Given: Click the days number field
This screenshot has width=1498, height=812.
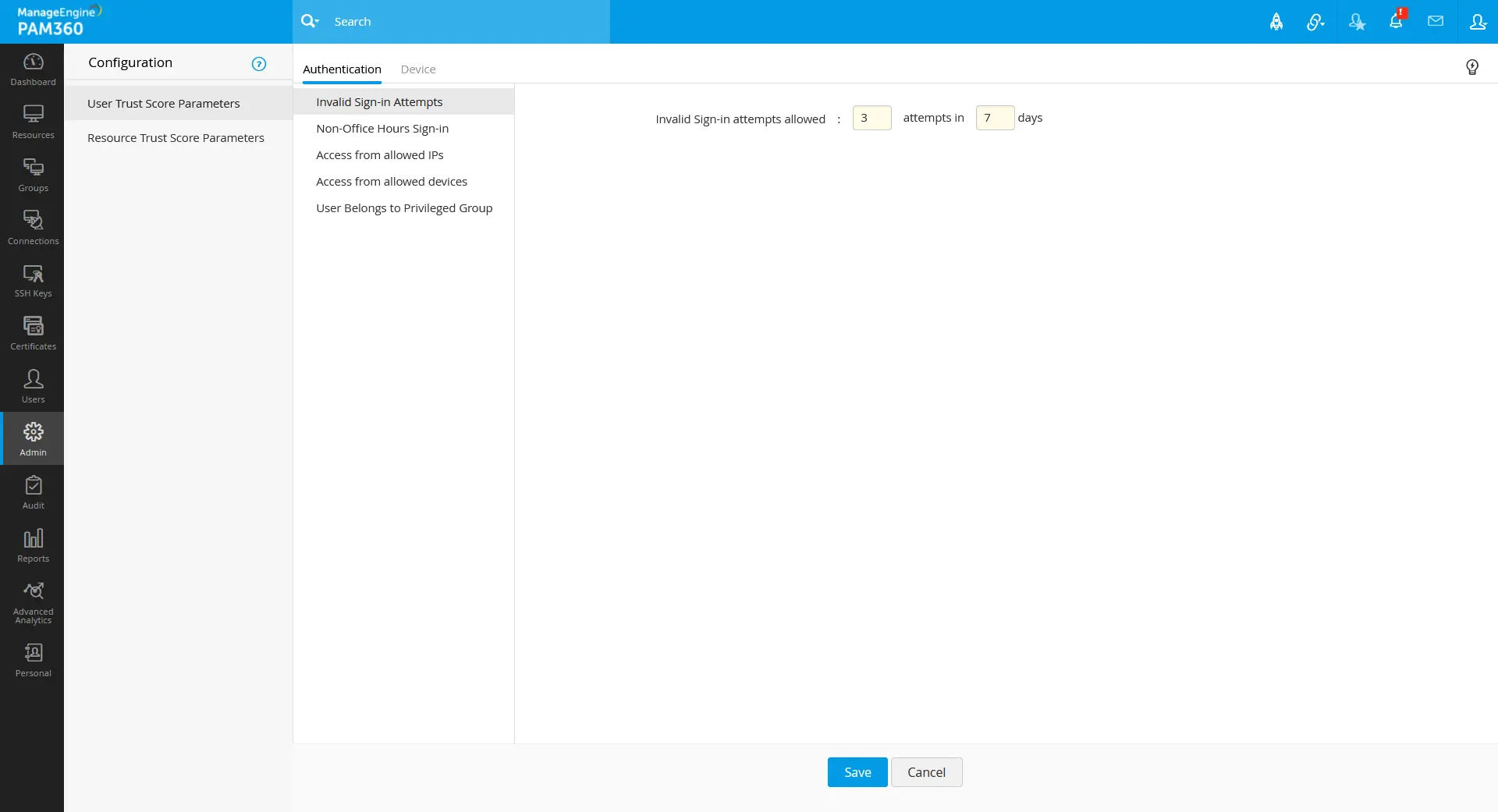Looking at the screenshot, I should click(x=995, y=118).
